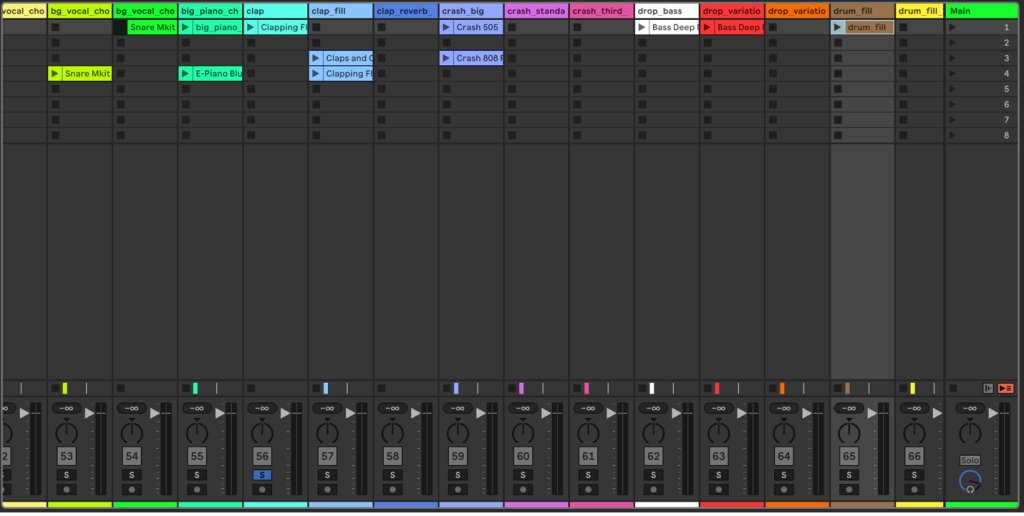Click the Main track volume fader
Image resolution: width=1024 pixels, height=516 pixels.
993,413
